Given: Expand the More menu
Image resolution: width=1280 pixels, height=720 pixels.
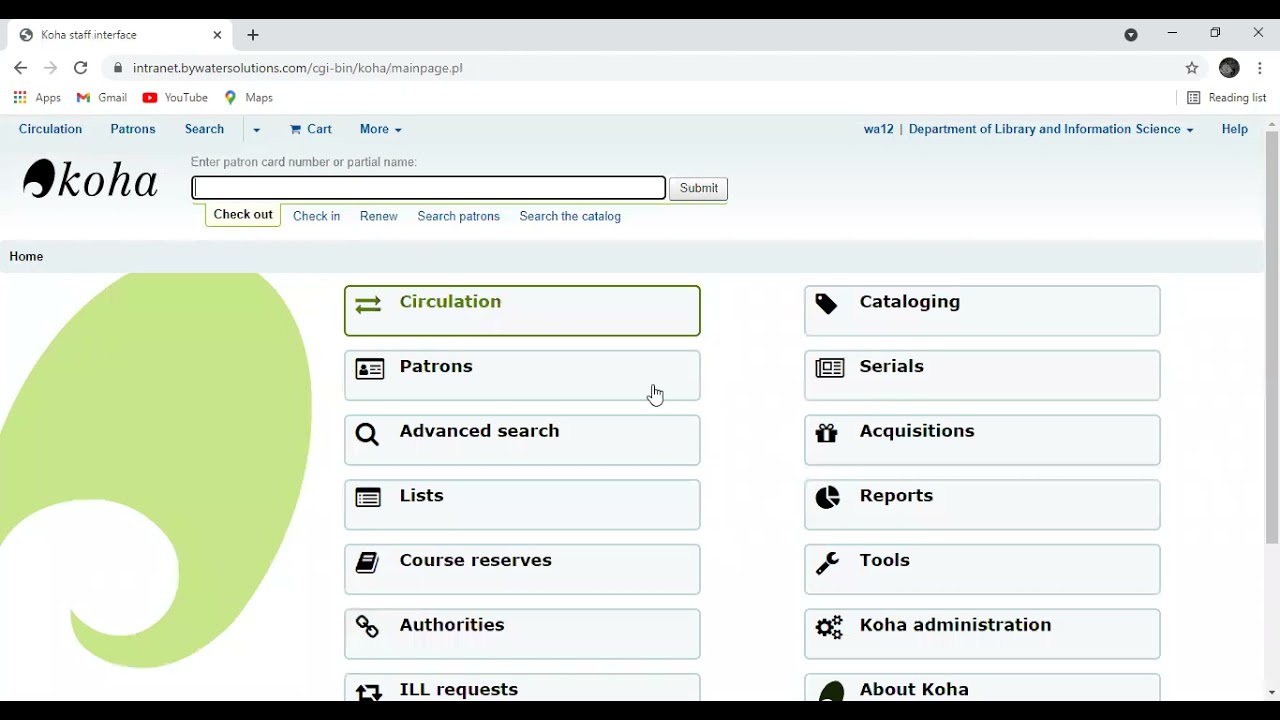Looking at the screenshot, I should pyautogui.click(x=380, y=129).
